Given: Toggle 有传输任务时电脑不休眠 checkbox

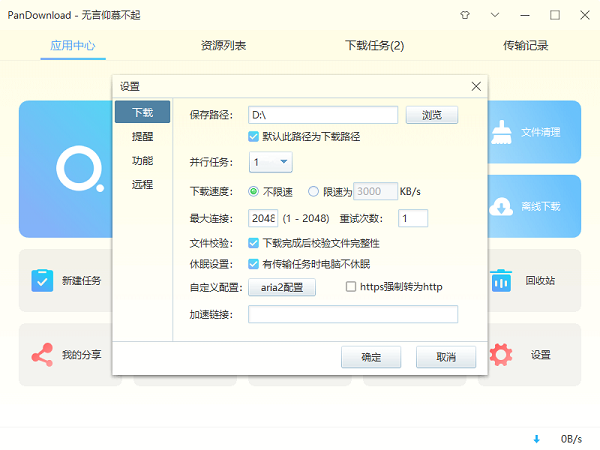Looking at the screenshot, I should (x=253, y=264).
